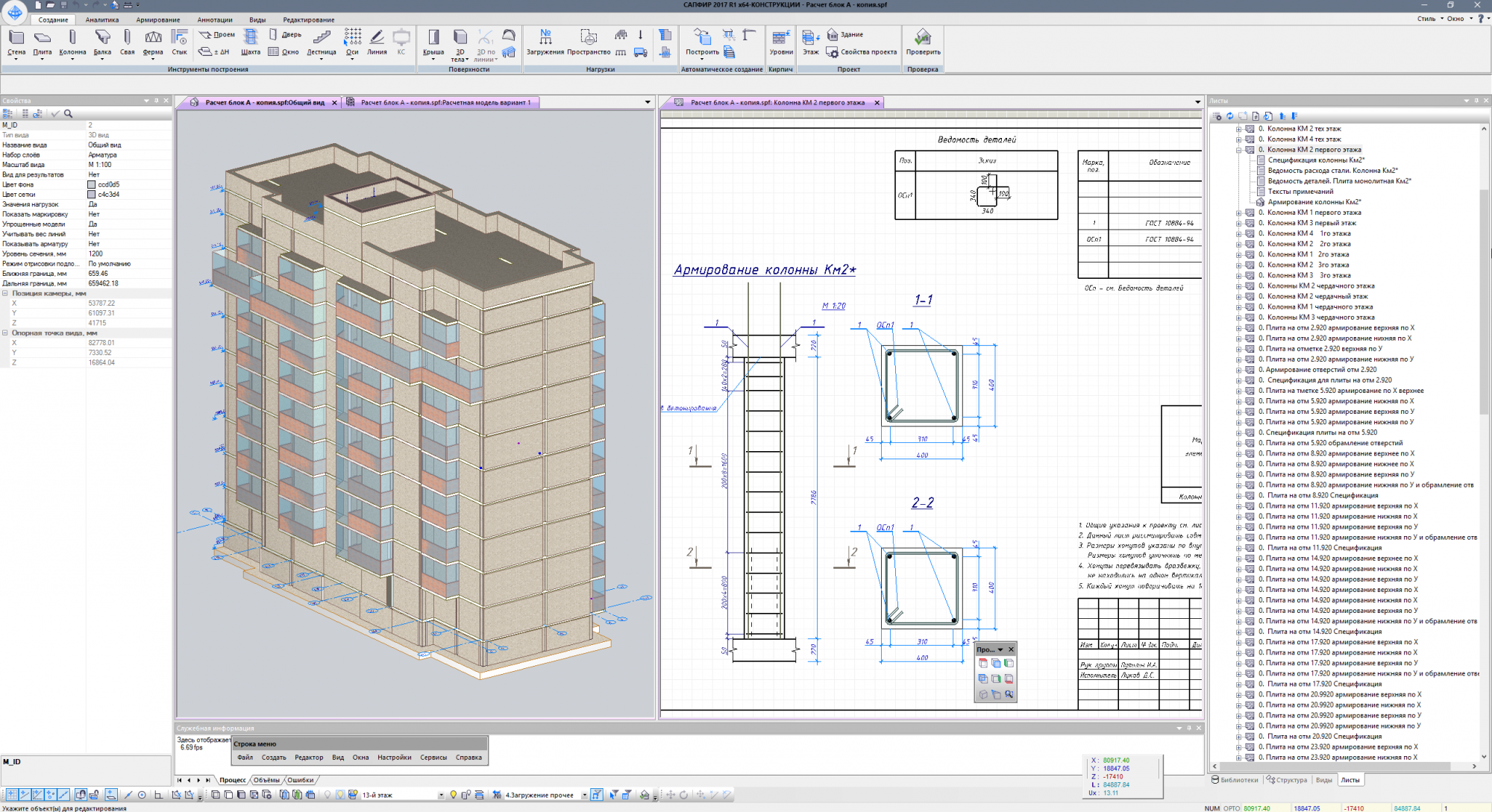The height and width of the screenshot is (812, 1492).
Task: Click the Цвет фона color swatch
Action: click(x=92, y=185)
